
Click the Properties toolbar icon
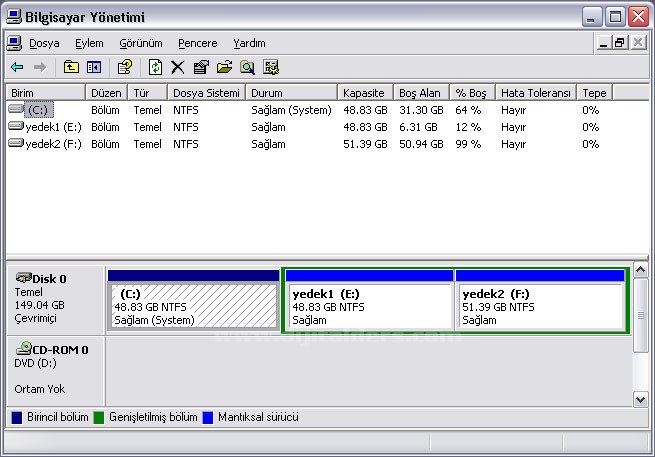pos(201,67)
